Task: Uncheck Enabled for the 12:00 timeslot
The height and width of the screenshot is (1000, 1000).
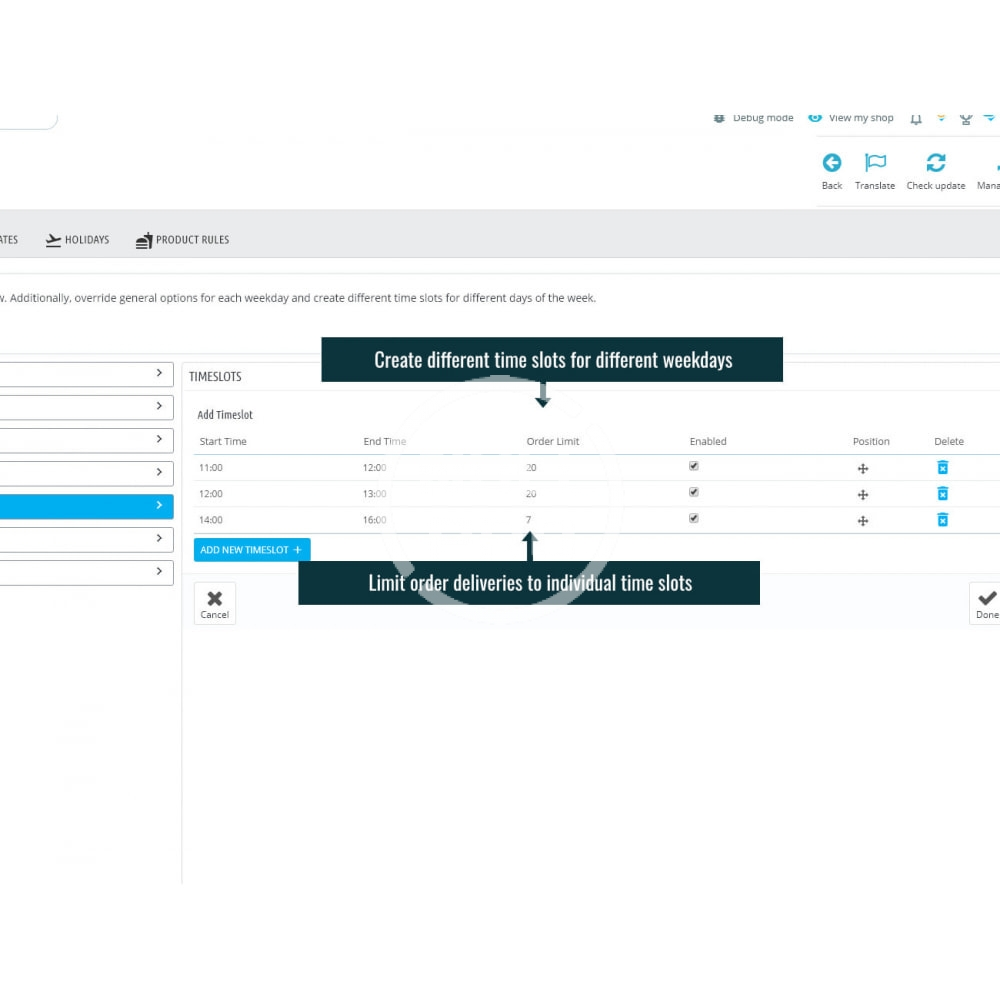Action: 694,492
